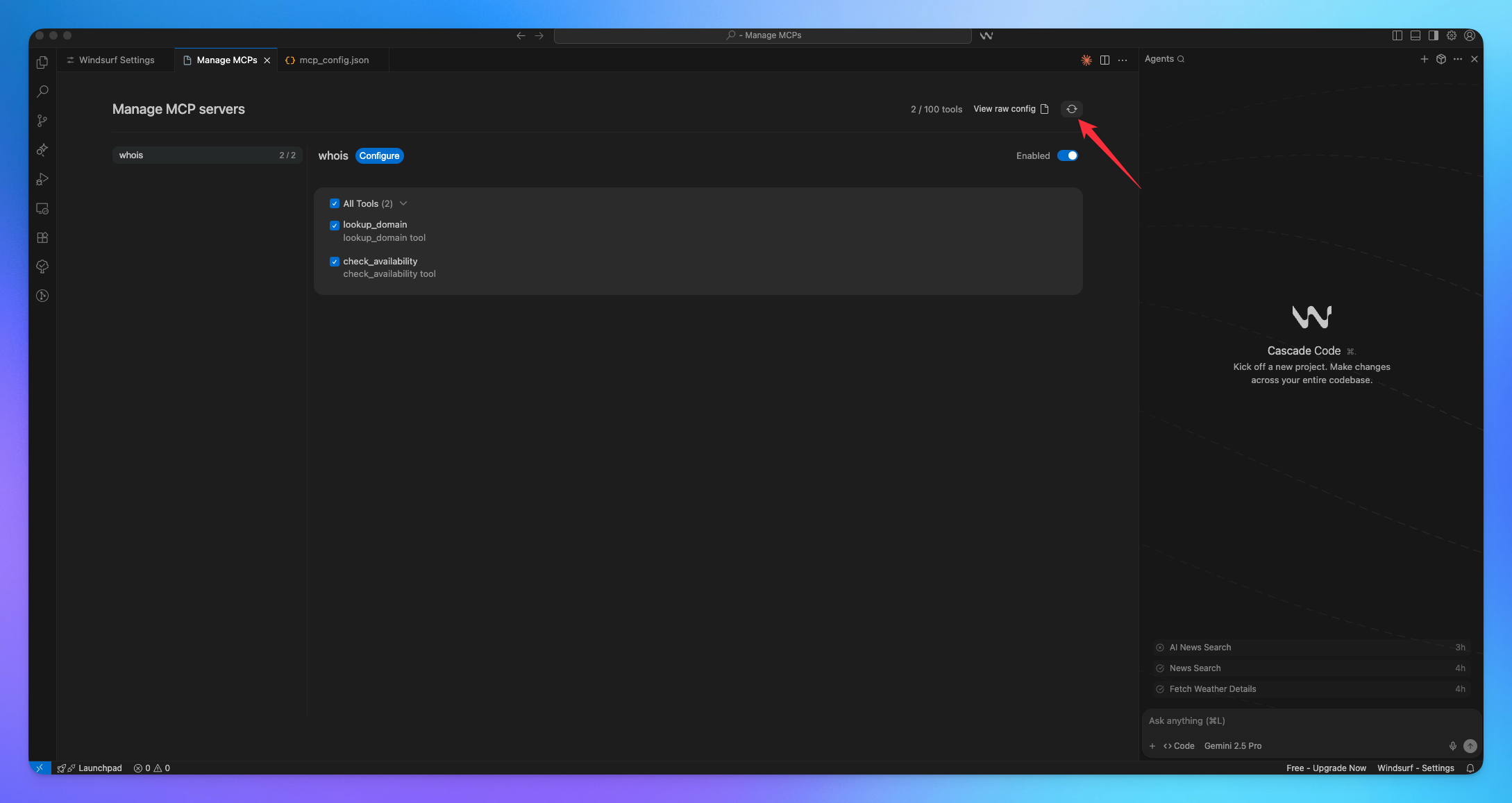The width and height of the screenshot is (1512, 803).
Task: Open Run and Debug sidebar icon
Action: [x=42, y=179]
